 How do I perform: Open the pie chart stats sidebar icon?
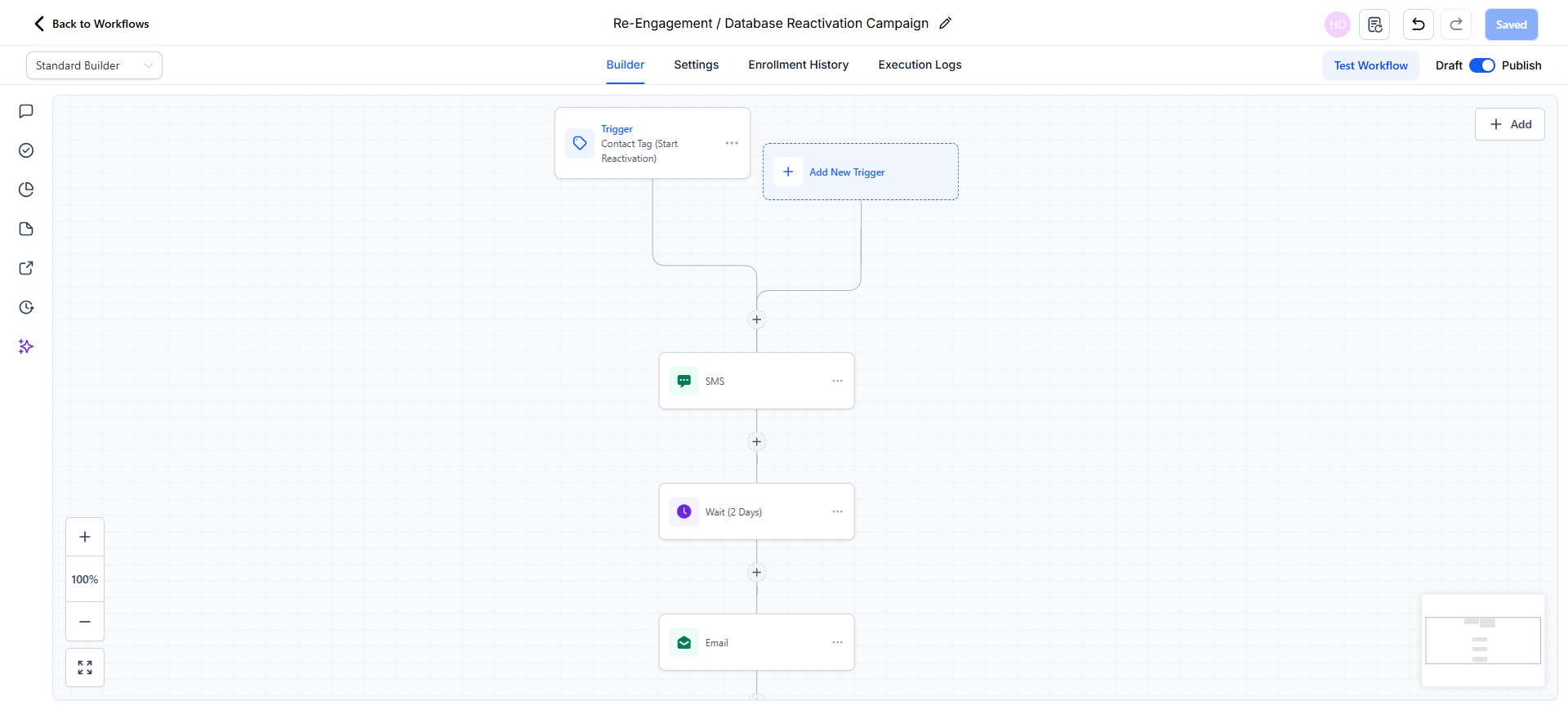[26, 190]
